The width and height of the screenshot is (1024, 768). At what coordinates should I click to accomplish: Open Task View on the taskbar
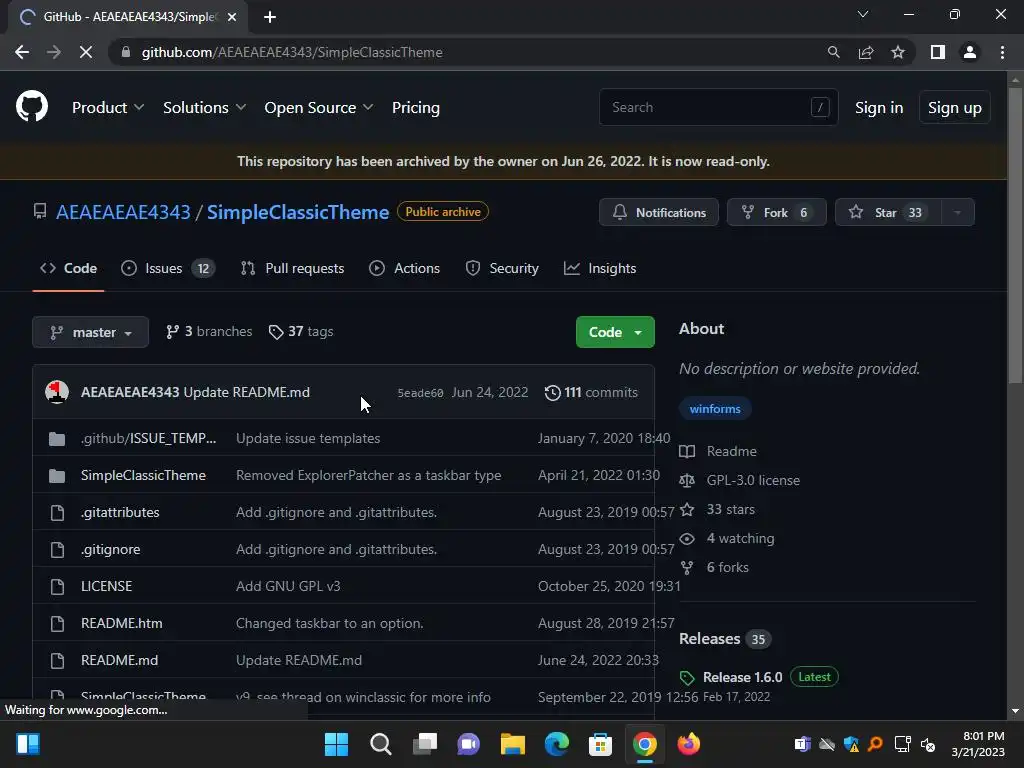[x=425, y=744]
